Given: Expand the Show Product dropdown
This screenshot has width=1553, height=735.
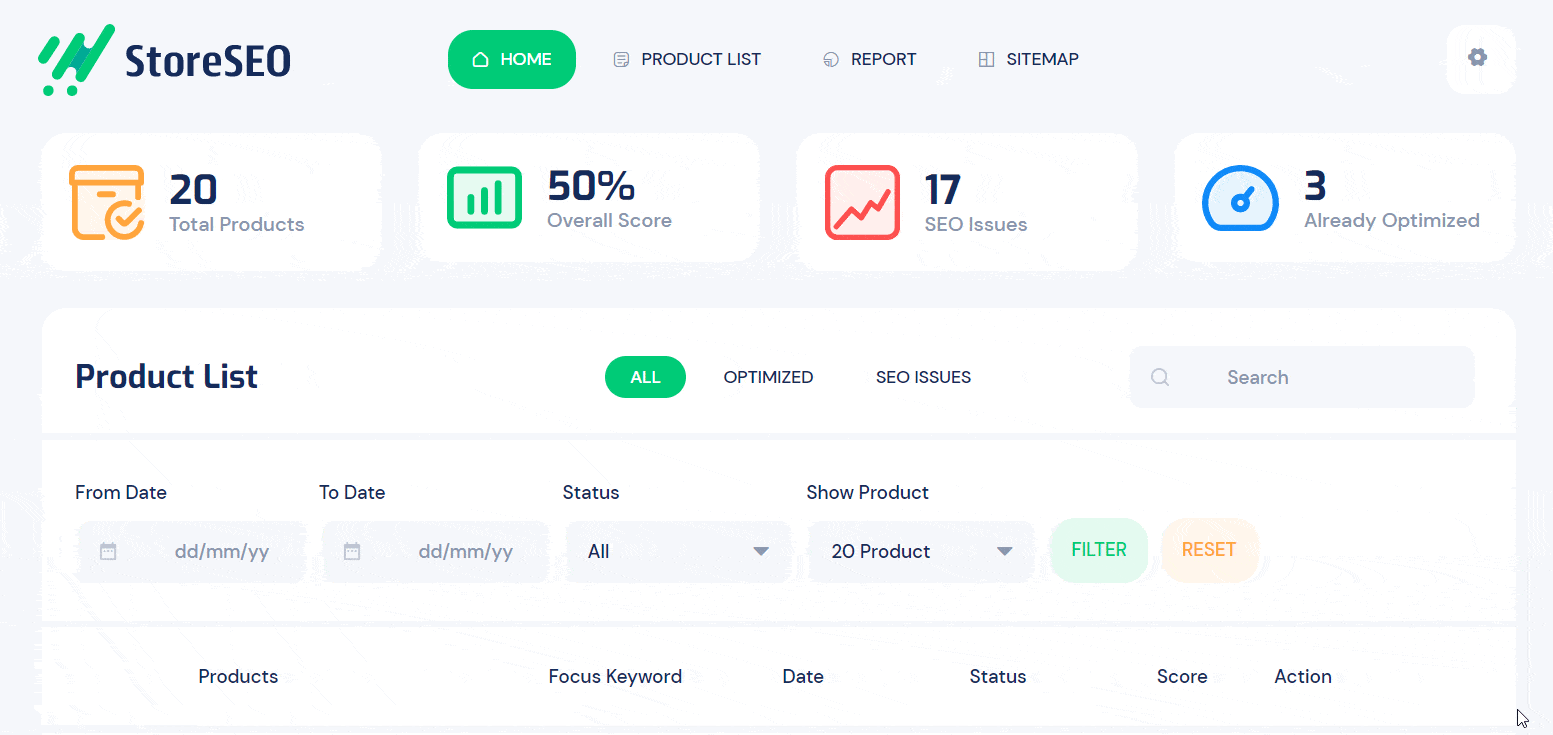Looking at the screenshot, I should tap(921, 551).
